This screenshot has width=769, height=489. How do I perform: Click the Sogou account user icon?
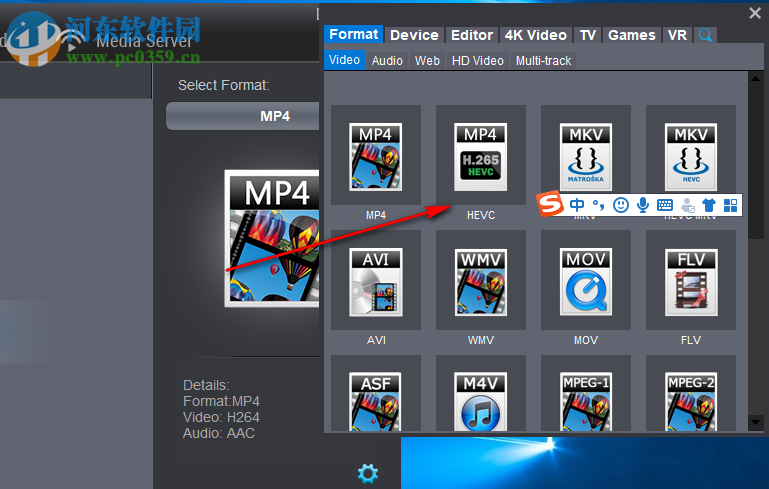point(688,205)
